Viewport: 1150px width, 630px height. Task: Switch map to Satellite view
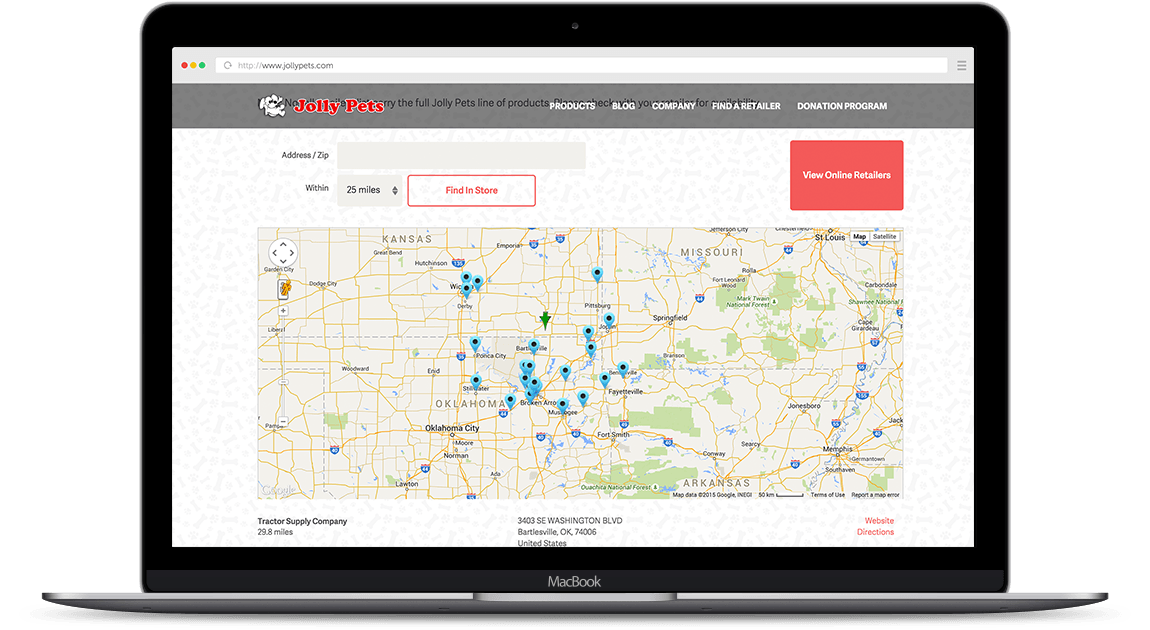tap(885, 237)
